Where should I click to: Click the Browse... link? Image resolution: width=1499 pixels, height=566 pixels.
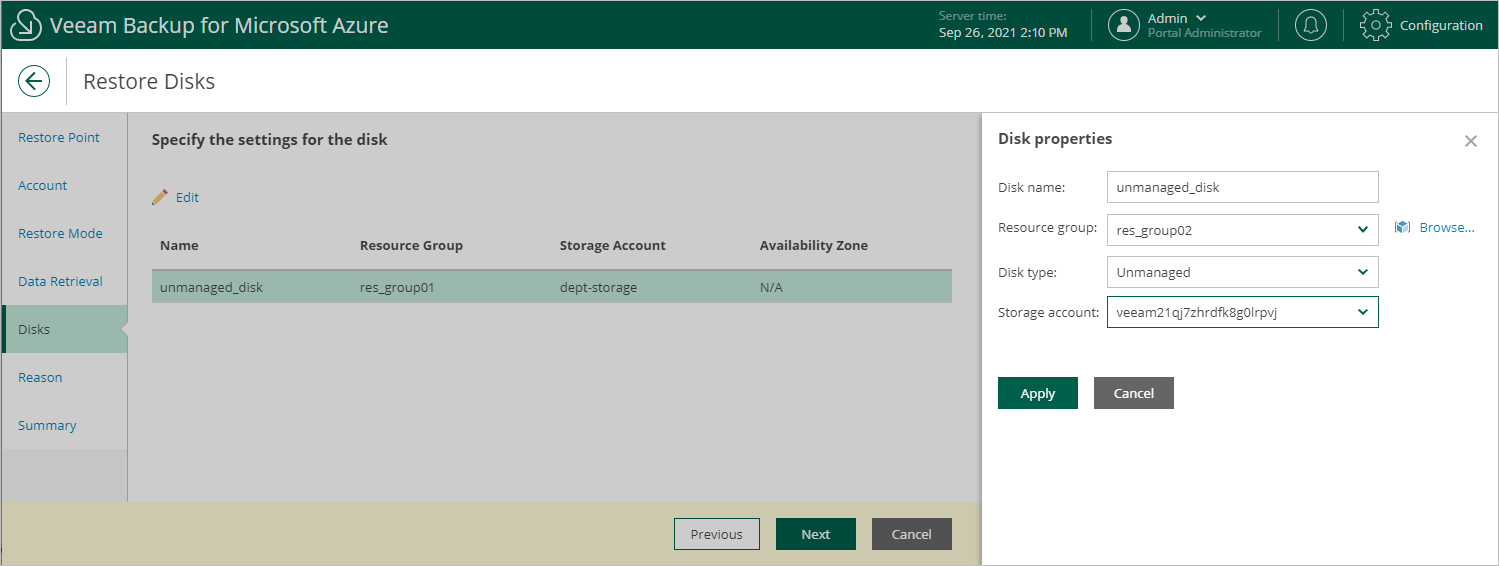(x=1447, y=228)
